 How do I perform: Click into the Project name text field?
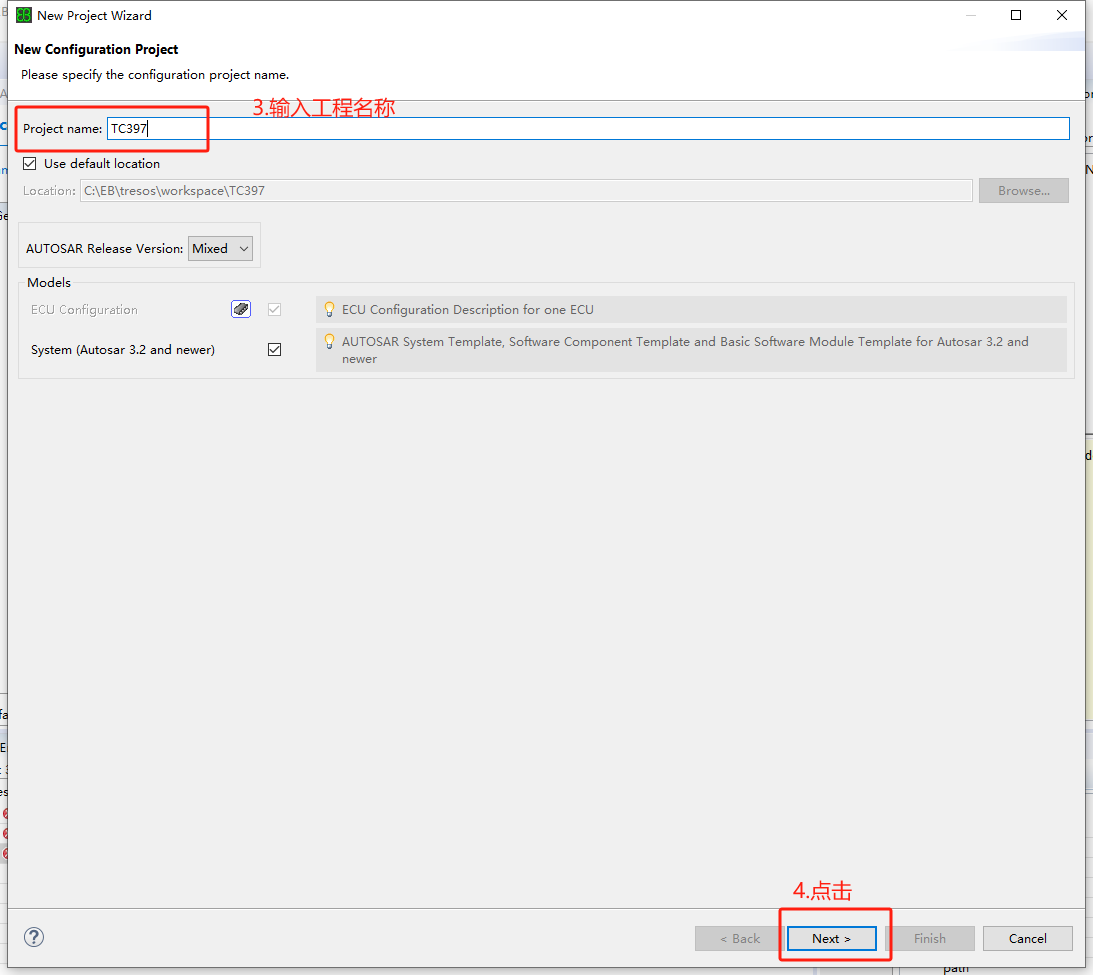point(588,128)
